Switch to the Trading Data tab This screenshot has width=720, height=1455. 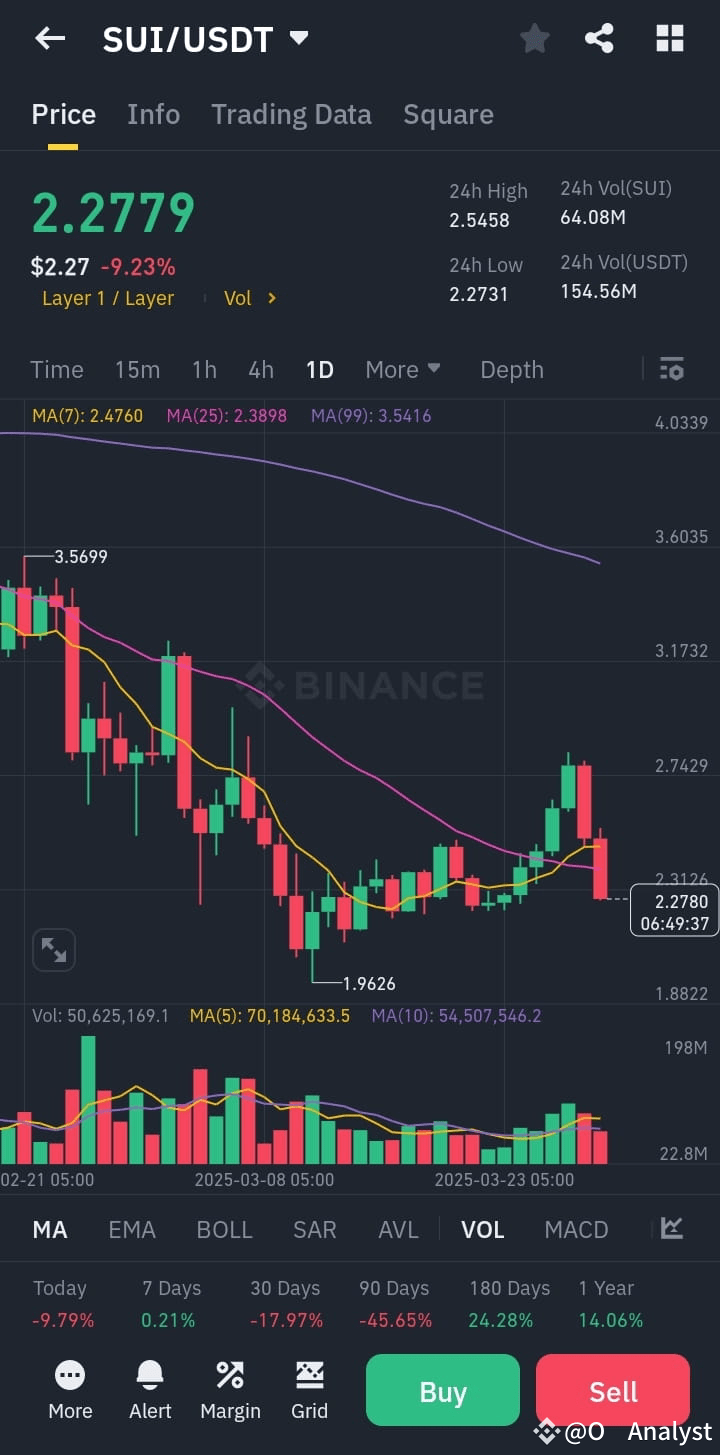pyautogui.click(x=291, y=113)
